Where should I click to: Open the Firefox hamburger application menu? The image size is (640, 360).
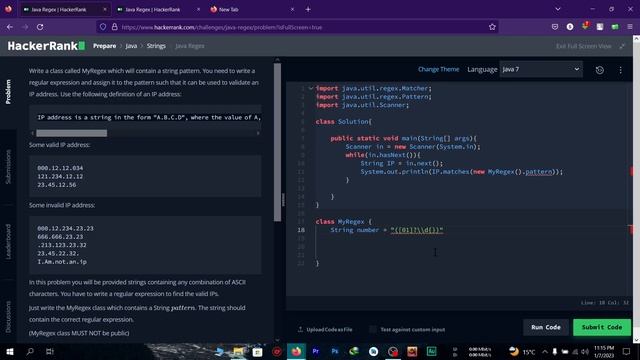630,27
